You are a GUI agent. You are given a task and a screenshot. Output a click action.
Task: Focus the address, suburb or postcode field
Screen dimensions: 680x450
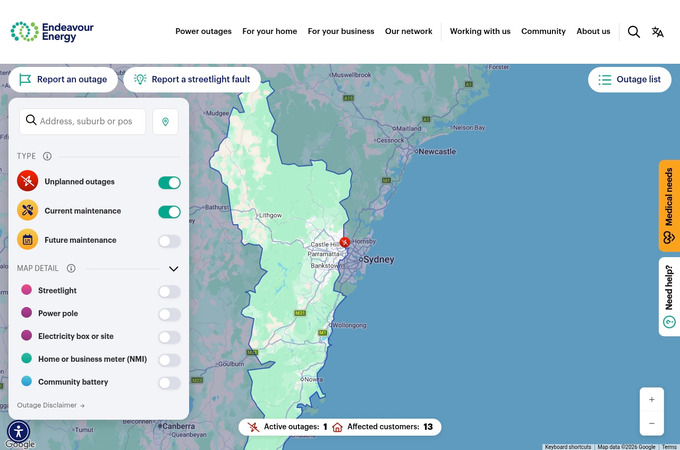(x=82, y=121)
